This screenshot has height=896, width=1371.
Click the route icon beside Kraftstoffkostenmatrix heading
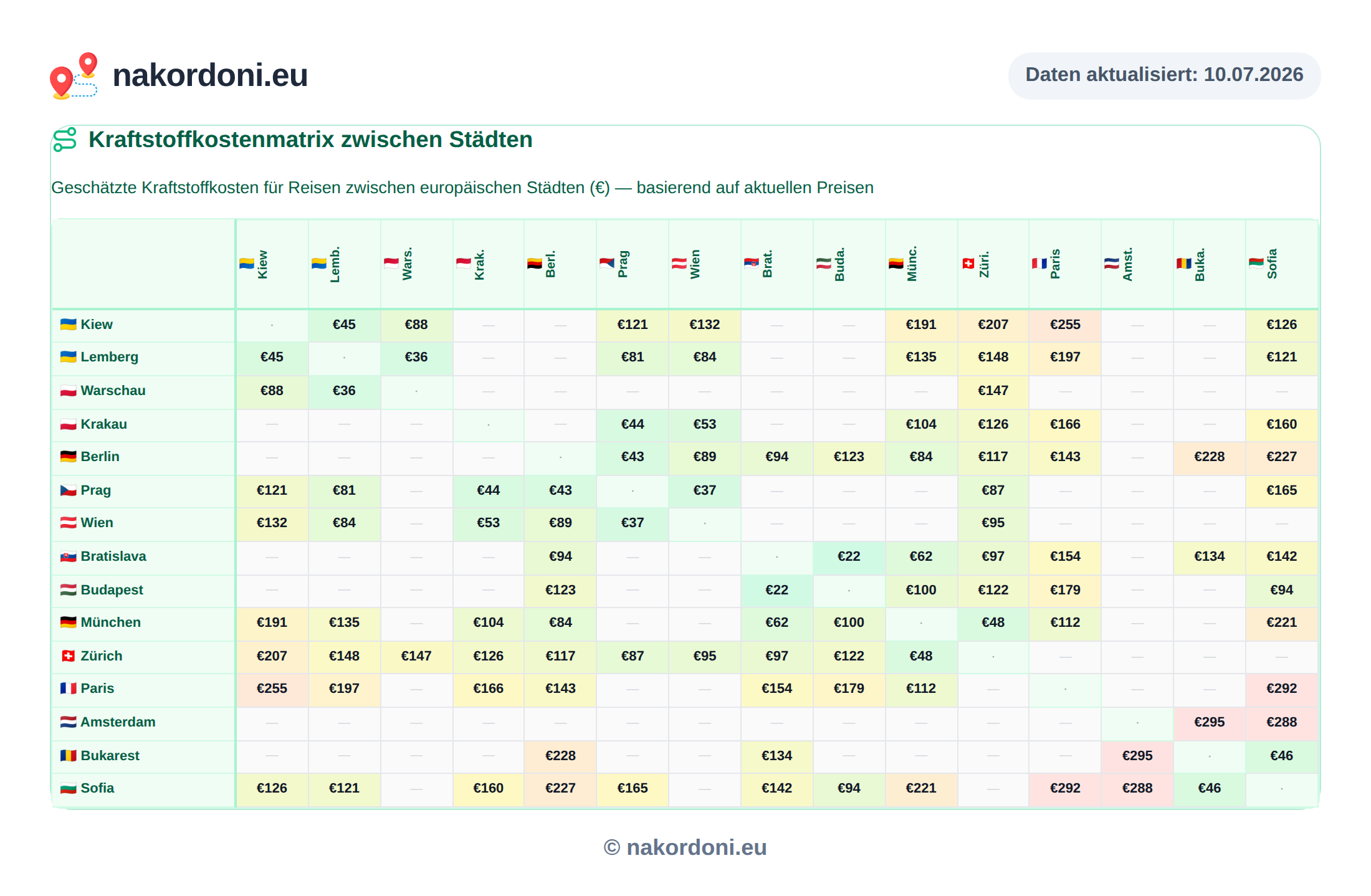pyautogui.click(x=65, y=140)
